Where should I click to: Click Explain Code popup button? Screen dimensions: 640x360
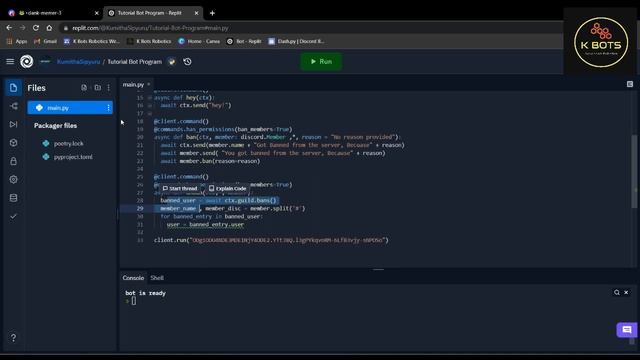point(227,189)
